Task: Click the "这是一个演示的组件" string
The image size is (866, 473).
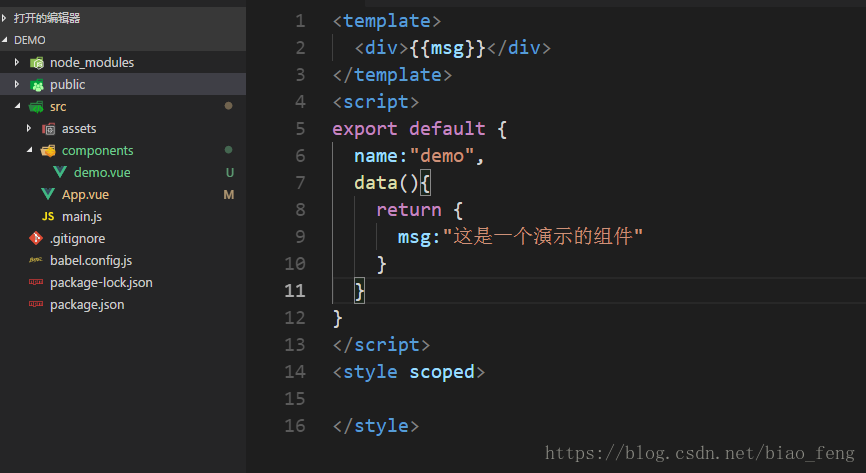Action: click(543, 236)
